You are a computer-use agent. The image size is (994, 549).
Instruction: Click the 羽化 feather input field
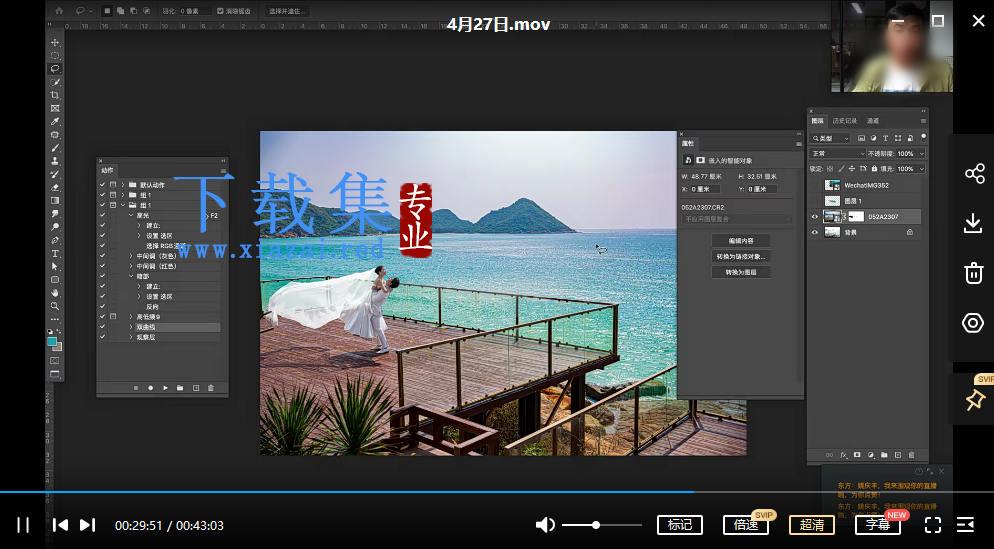[x=195, y=11]
